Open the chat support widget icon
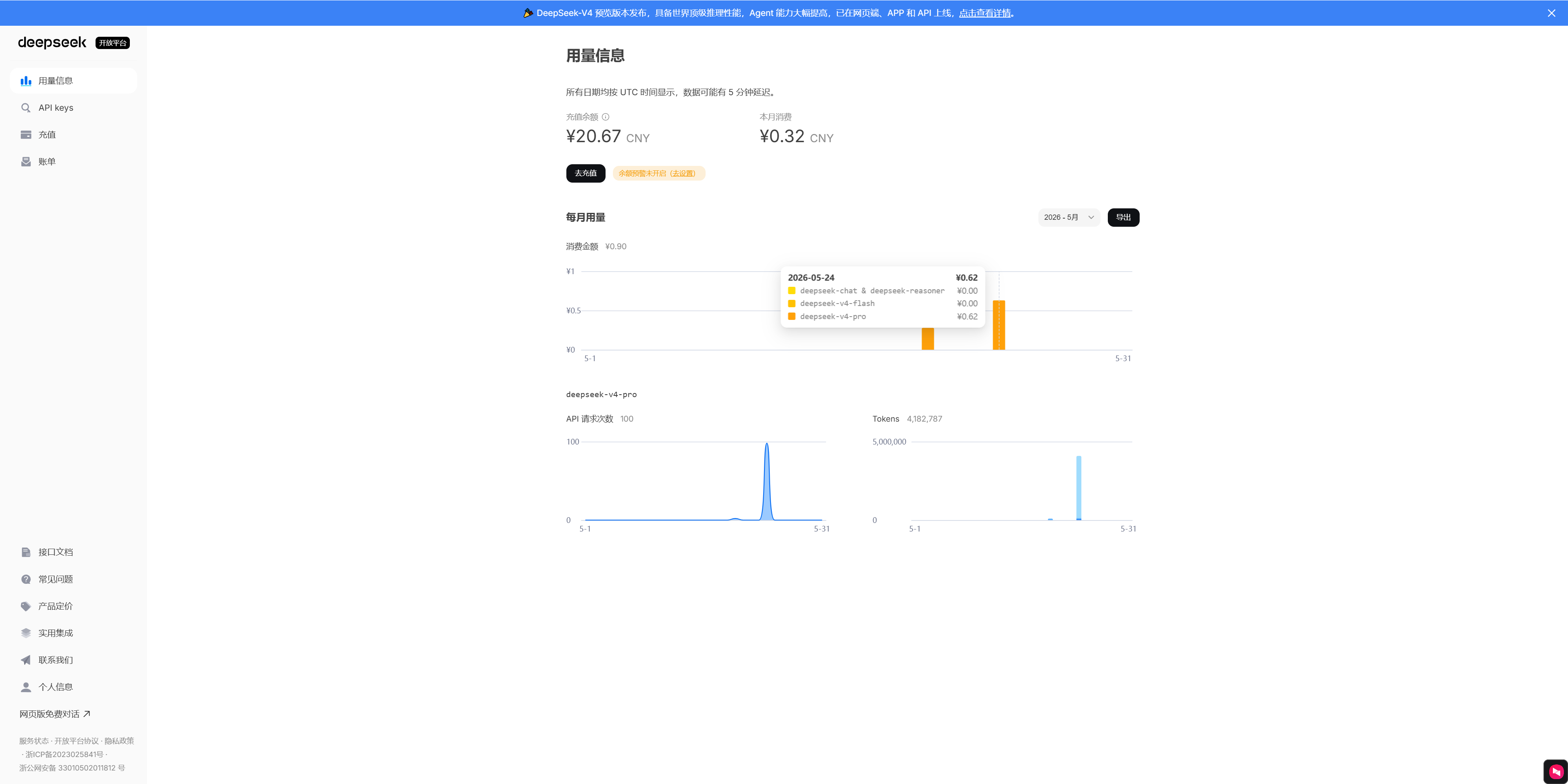This screenshot has width=1568, height=784. click(1556, 771)
